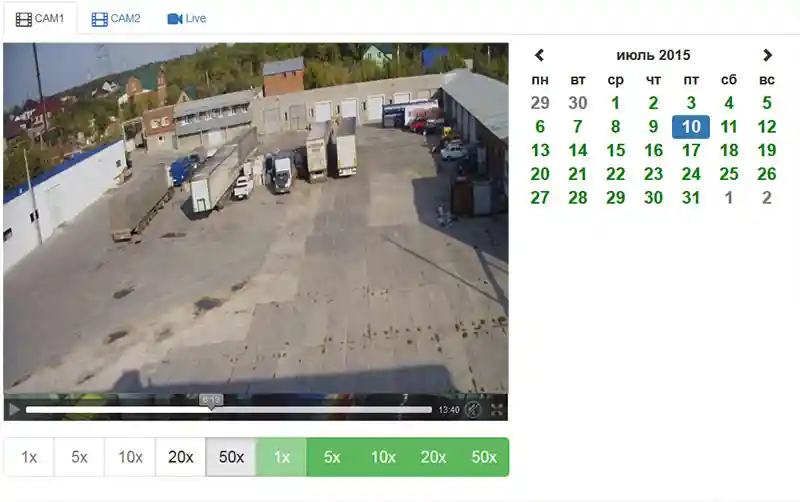Click the surveillance video frame

(255, 220)
